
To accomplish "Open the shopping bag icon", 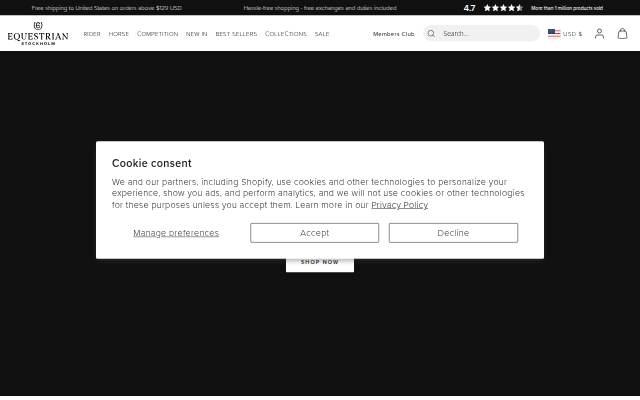I will [x=622, y=33].
